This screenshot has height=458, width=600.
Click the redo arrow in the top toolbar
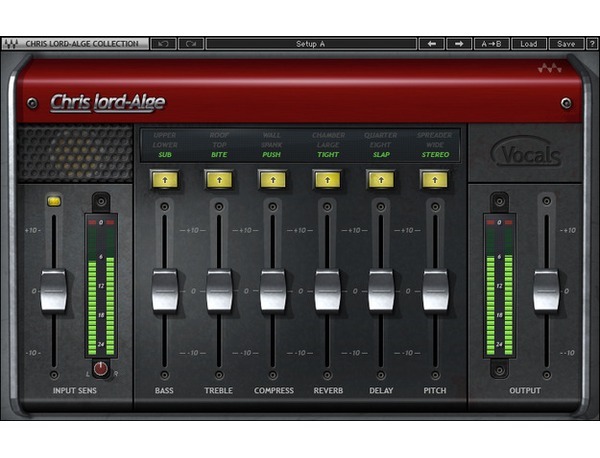click(x=191, y=44)
